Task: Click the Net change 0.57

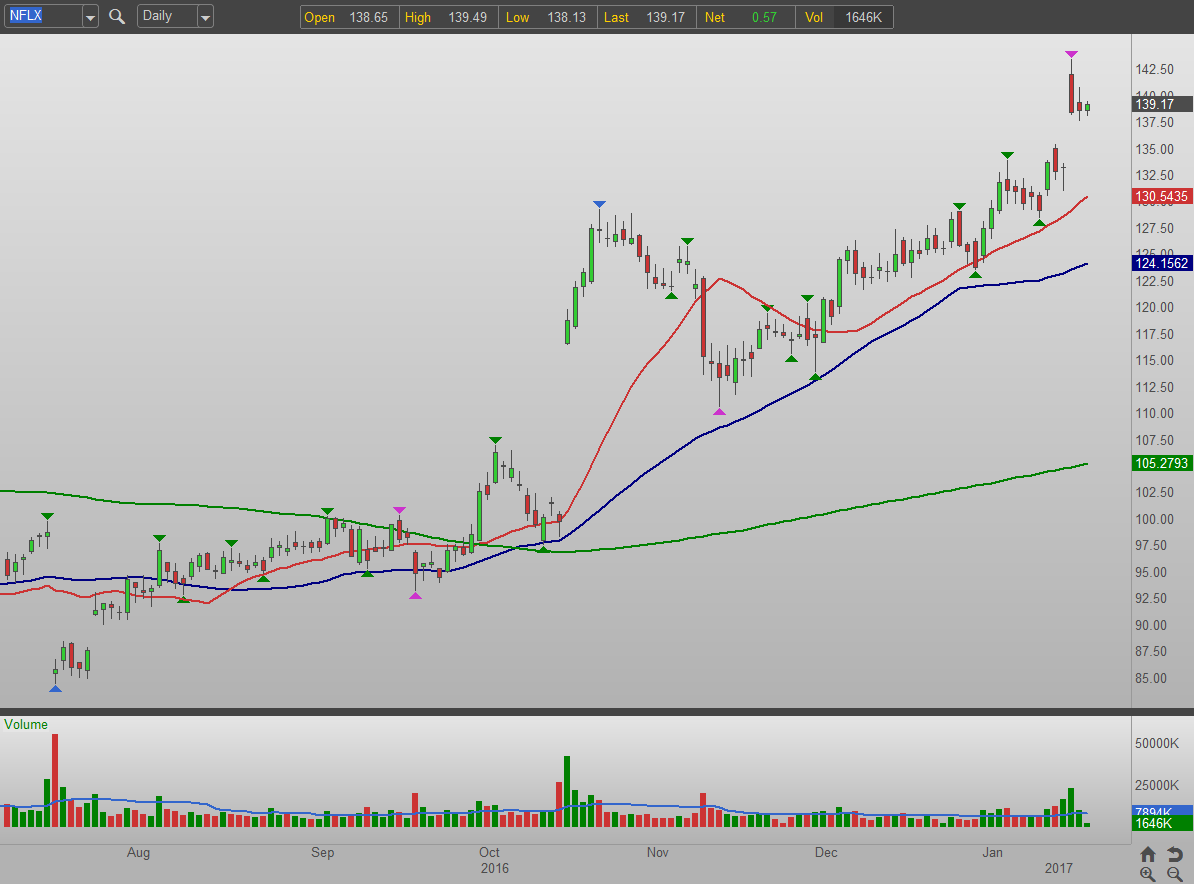Action: pos(764,17)
